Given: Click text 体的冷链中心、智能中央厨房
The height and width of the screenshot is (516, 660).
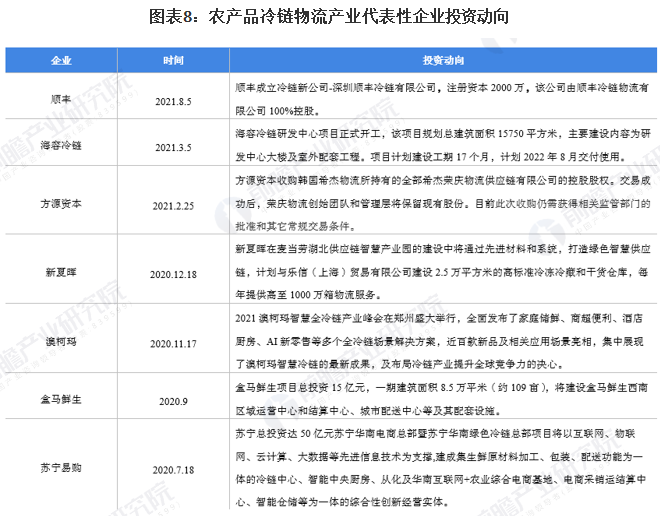Looking at the screenshot, I should 303,479.
